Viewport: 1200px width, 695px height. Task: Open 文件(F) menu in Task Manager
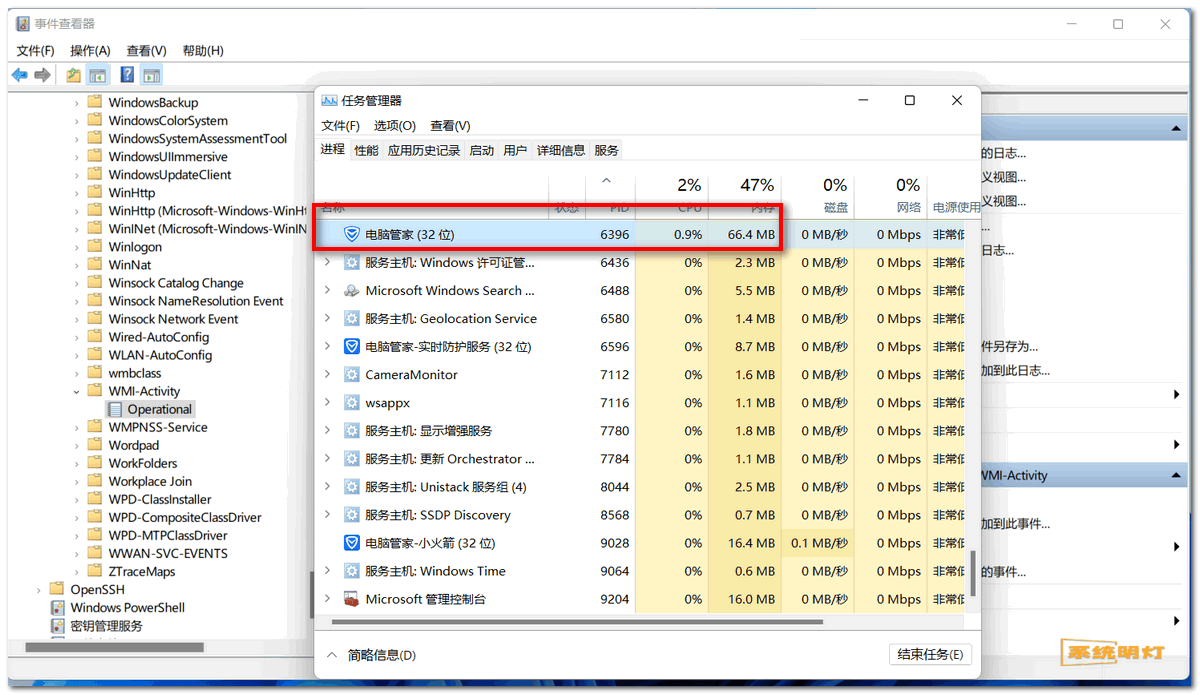(x=341, y=125)
